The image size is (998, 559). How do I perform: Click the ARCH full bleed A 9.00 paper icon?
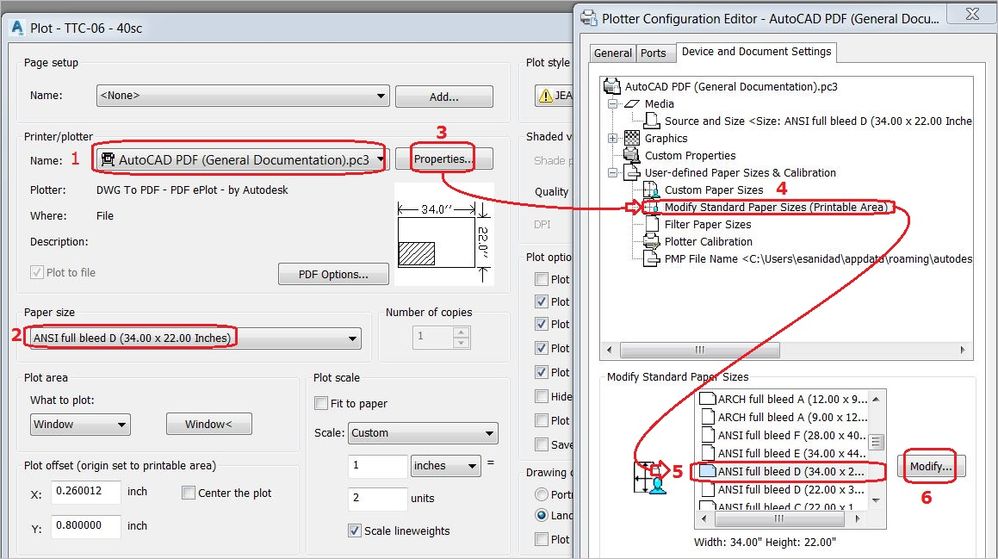[x=708, y=416]
